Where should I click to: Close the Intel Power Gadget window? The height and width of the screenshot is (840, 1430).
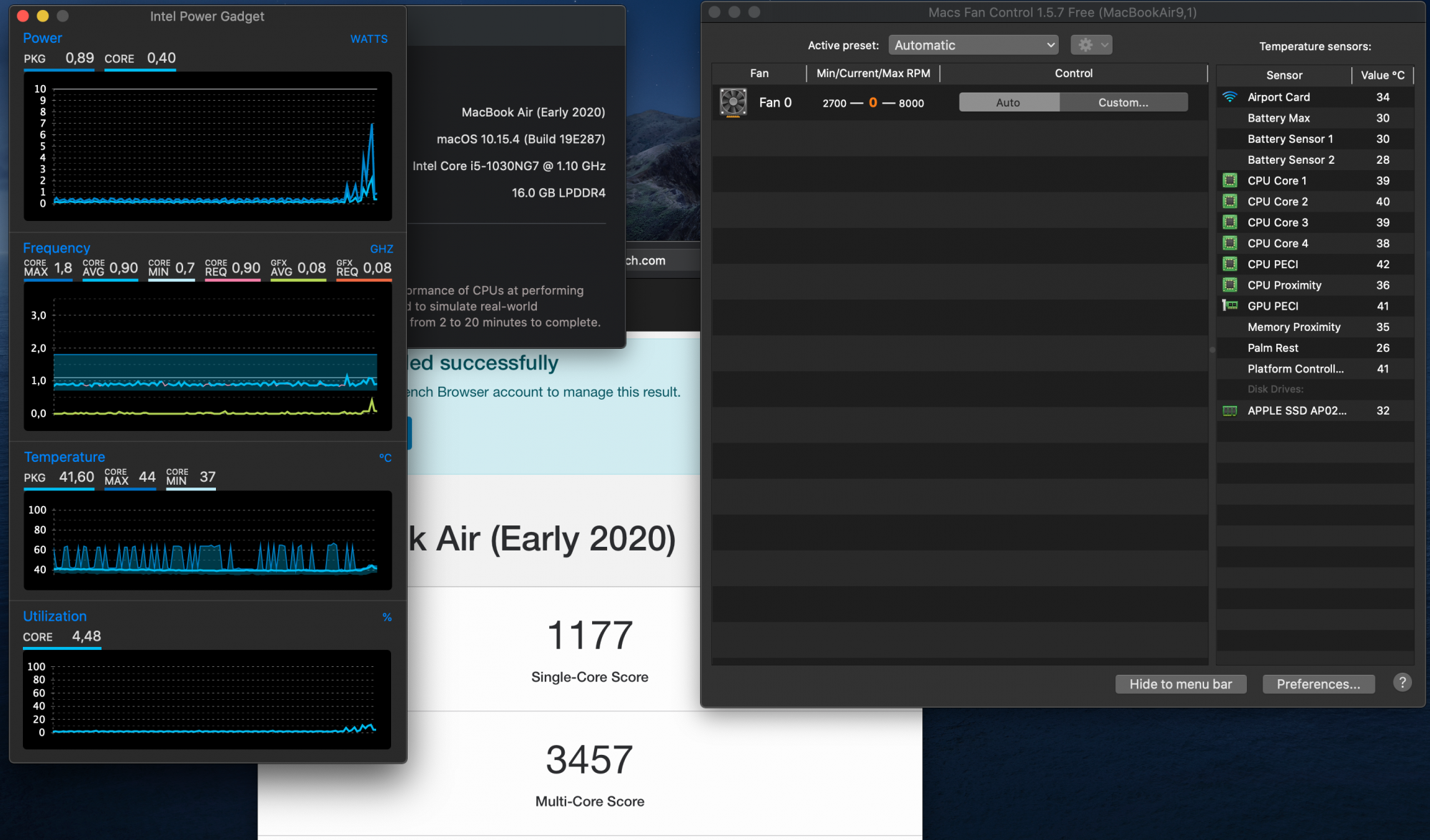point(23,16)
